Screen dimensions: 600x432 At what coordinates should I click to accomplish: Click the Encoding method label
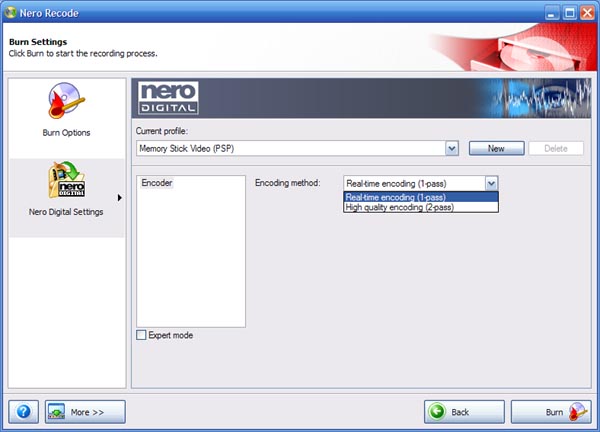(287, 183)
